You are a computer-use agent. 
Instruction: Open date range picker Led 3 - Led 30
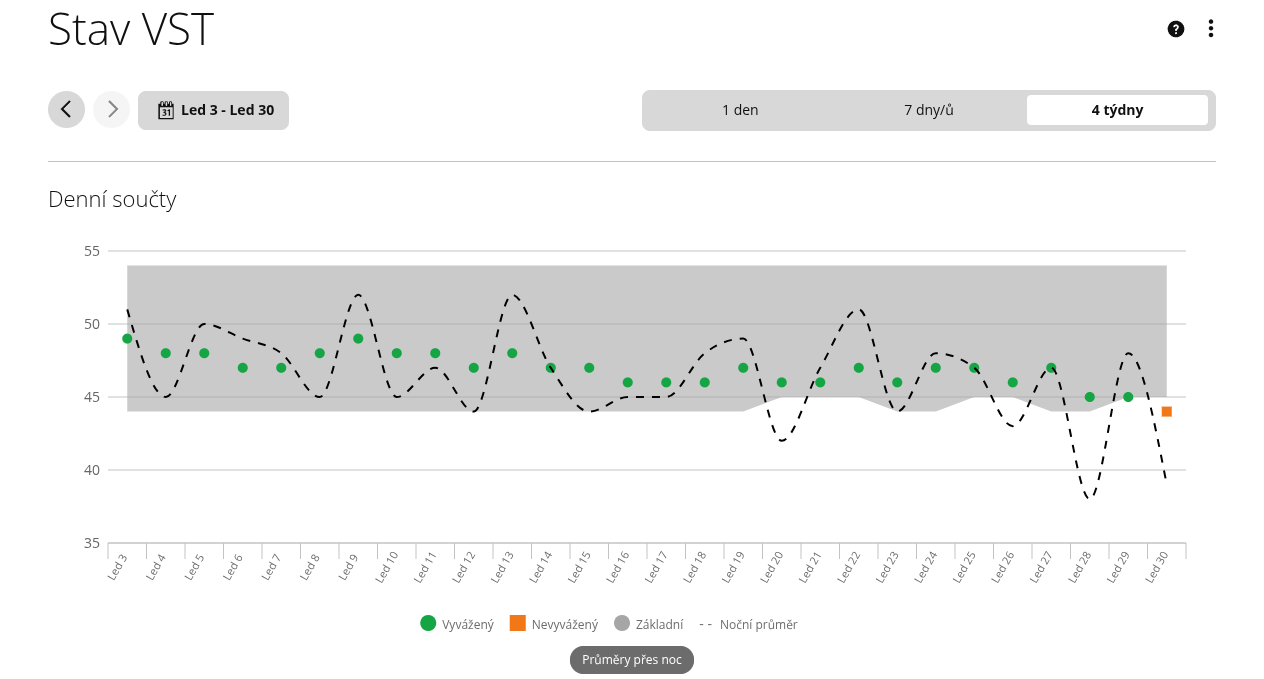point(214,110)
